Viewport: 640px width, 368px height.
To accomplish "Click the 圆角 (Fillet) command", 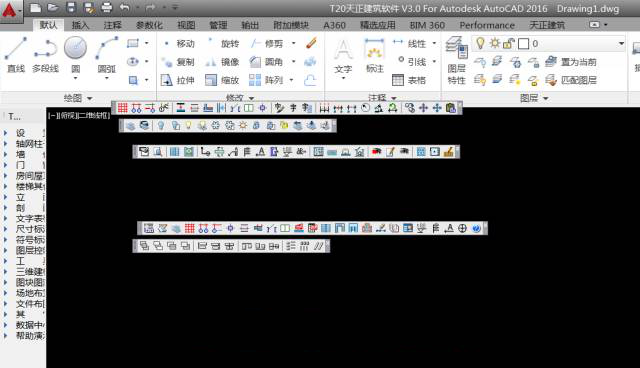I will pyautogui.click(x=267, y=62).
